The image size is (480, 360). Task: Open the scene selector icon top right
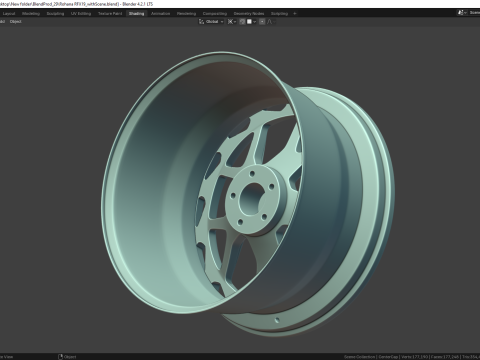461,13
